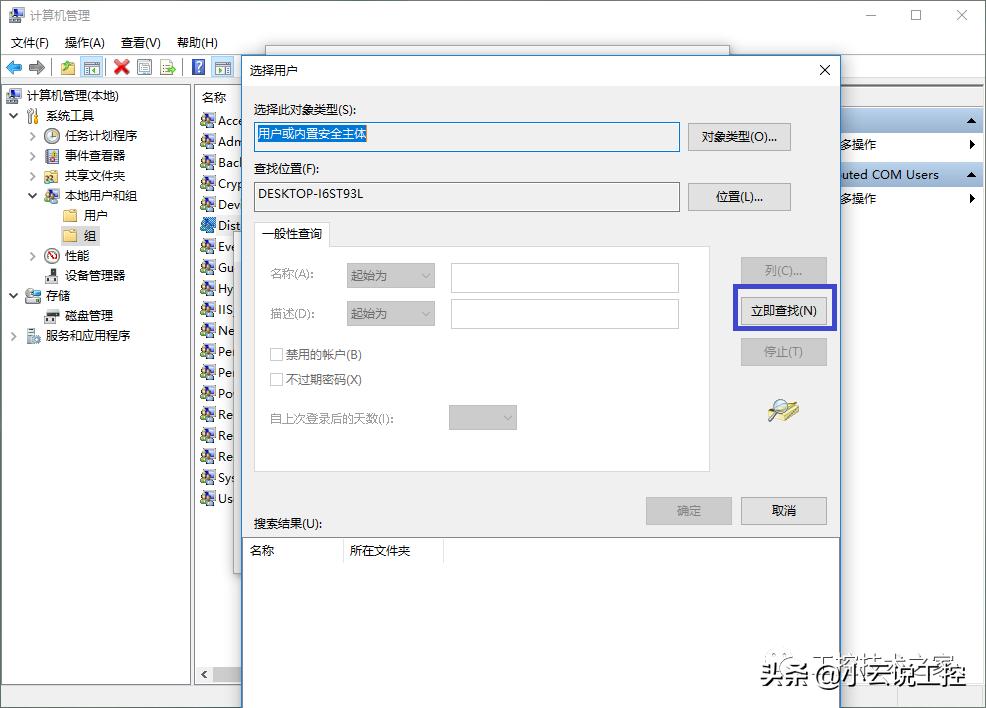Click the red X delete icon
986x708 pixels.
[x=119, y=66]
